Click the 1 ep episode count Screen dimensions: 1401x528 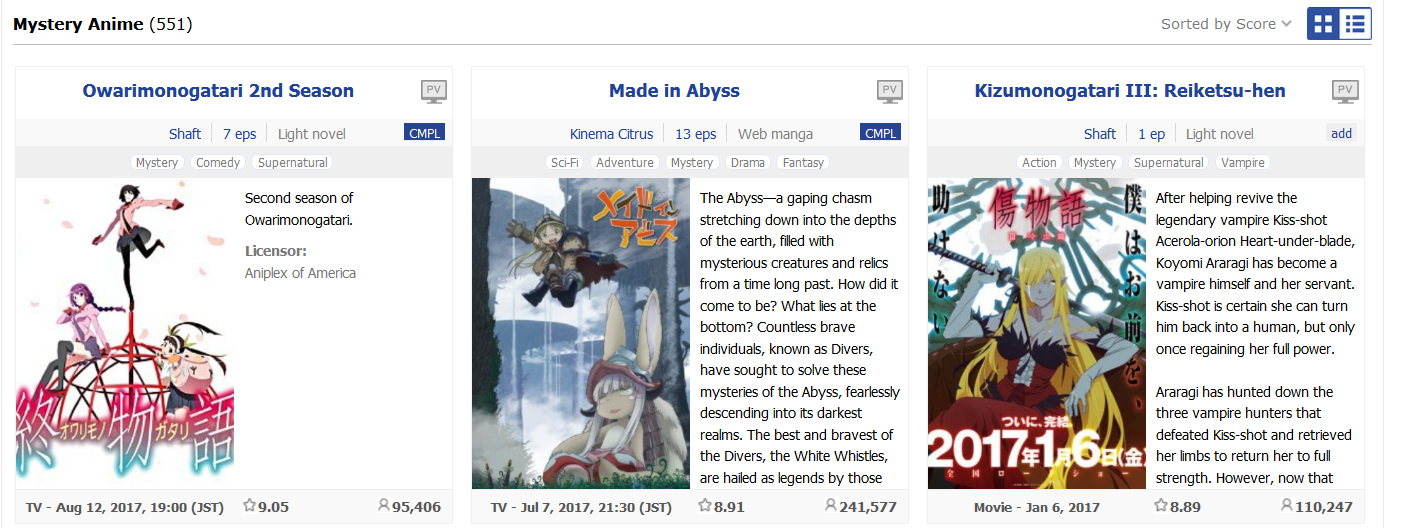click(x=1151, y=134)
